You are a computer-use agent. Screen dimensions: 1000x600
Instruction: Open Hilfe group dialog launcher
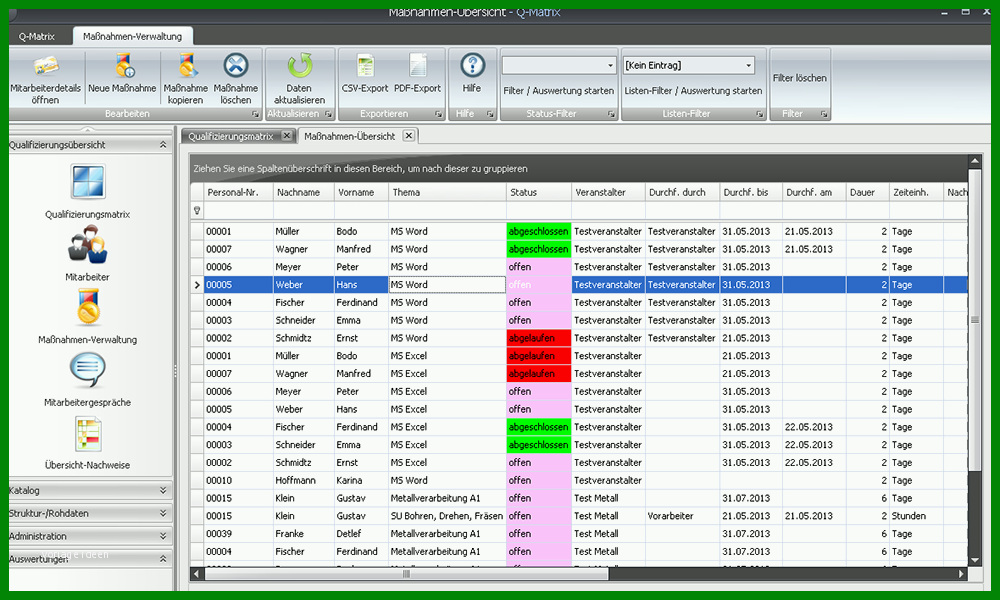tap(490, 114)
